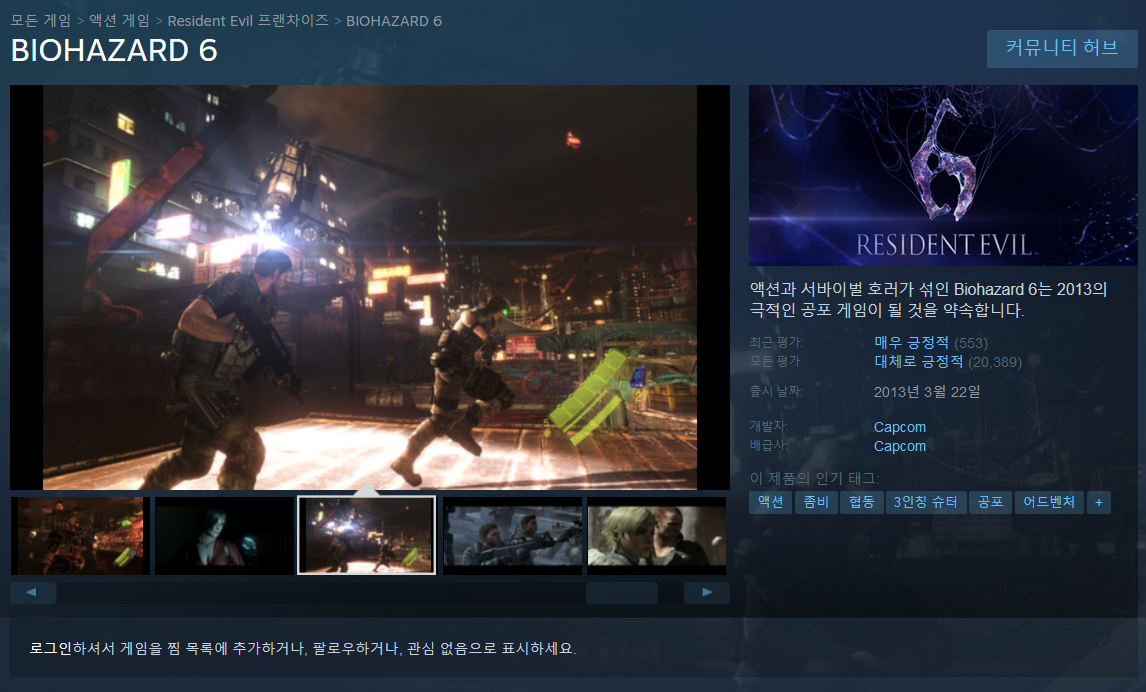The height and width of the screenshot is (692, 1146).
Task: Click the thumbnail strip scrollbar handle
Action: (622, 593)
